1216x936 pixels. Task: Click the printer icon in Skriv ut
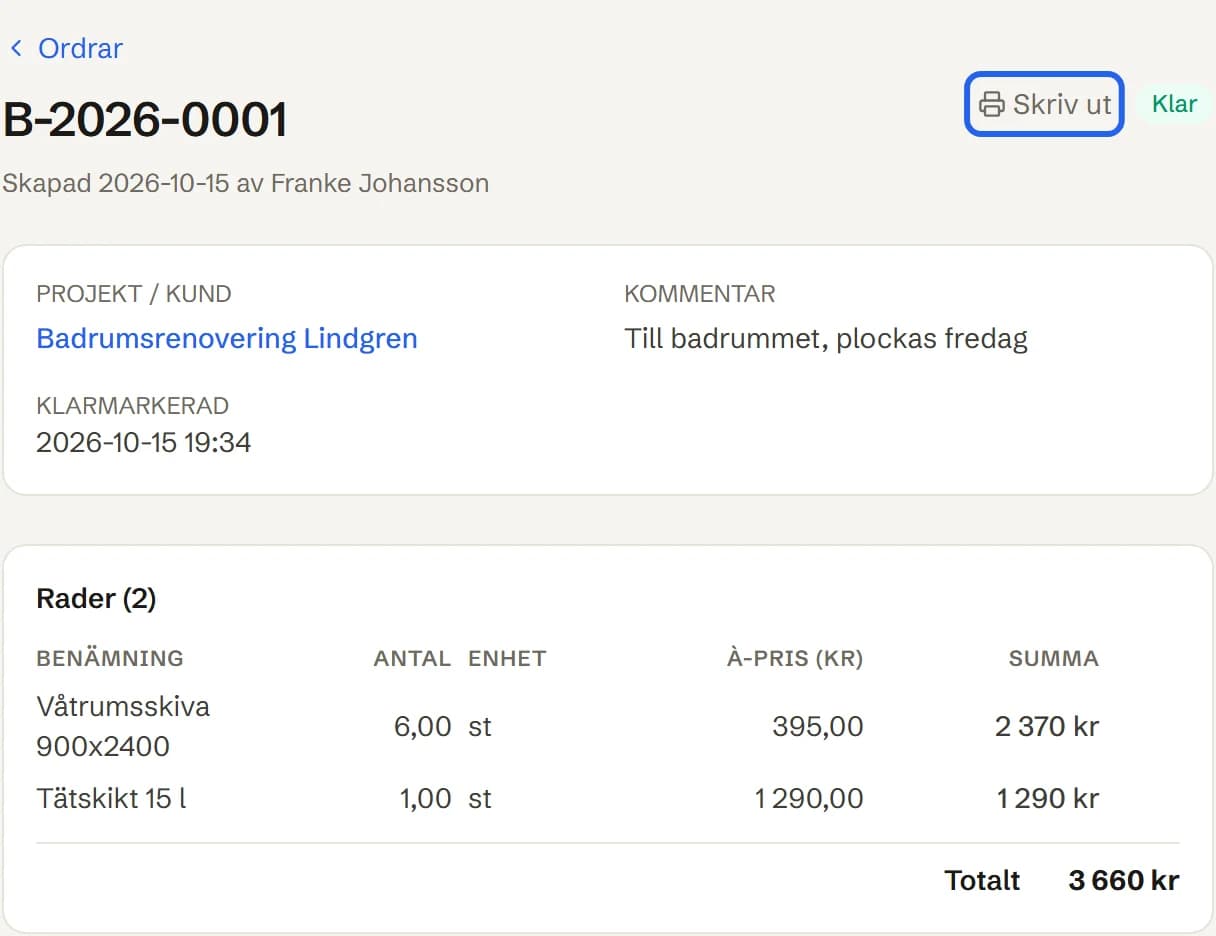(990, 104)
